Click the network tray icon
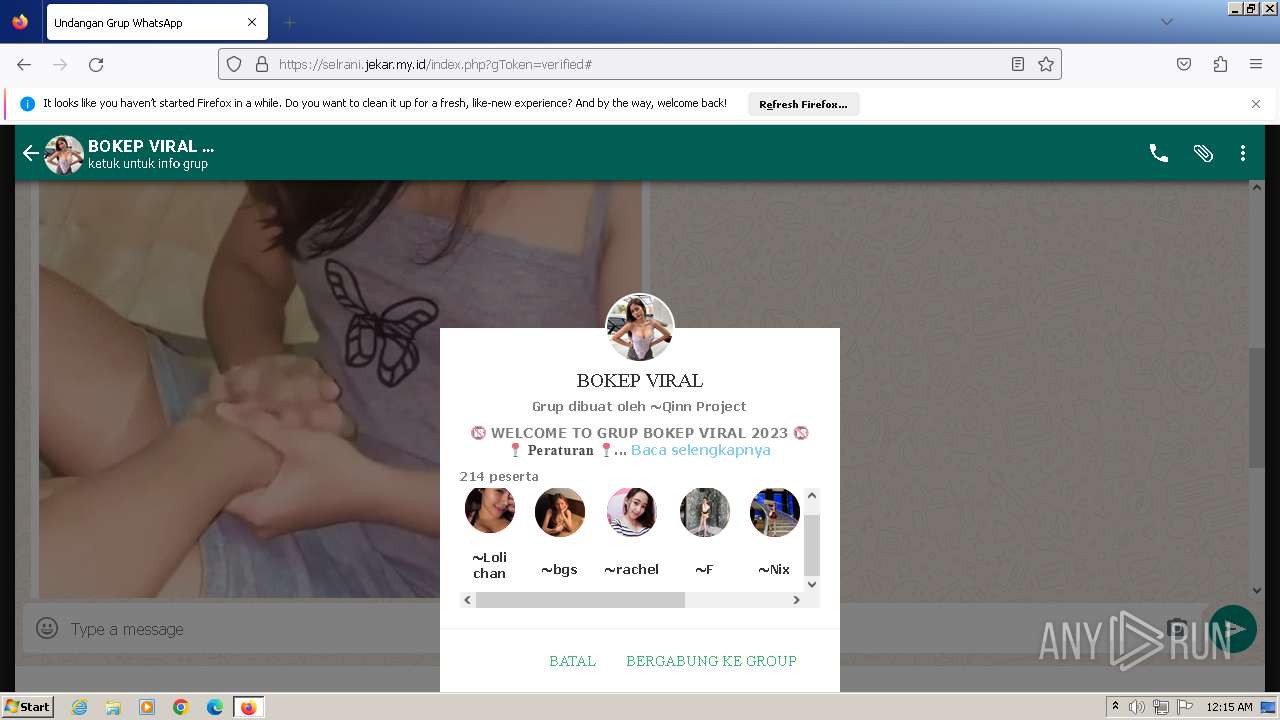The width and height of the screenshot is (1280, 720). pos(1160,707)
